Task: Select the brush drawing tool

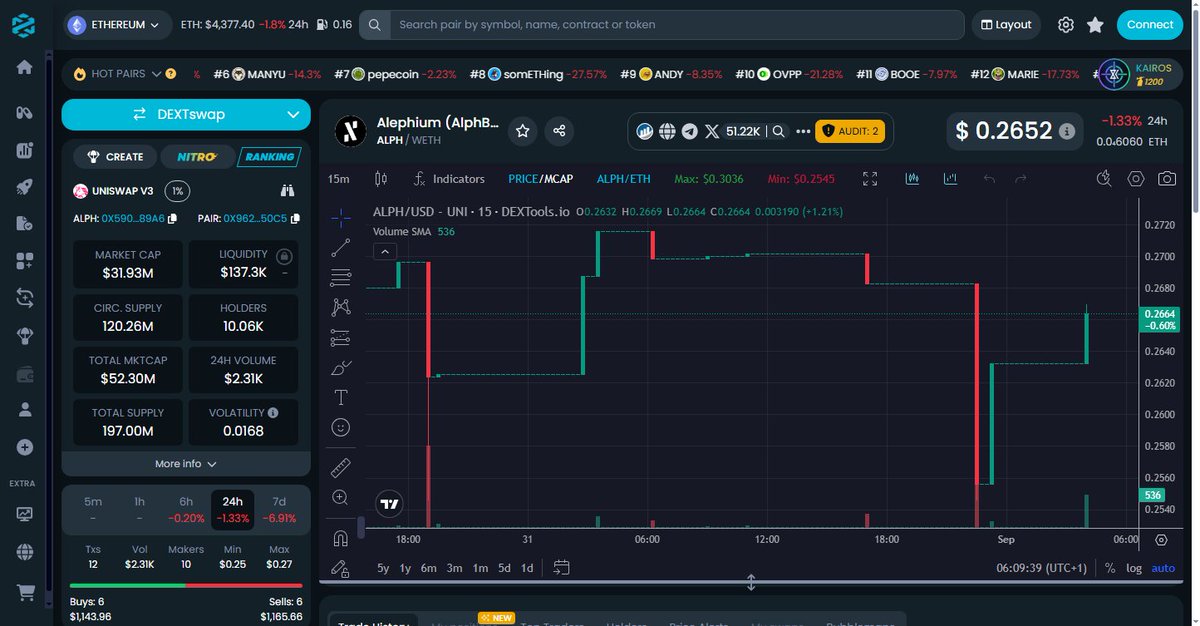Action: 340,367
